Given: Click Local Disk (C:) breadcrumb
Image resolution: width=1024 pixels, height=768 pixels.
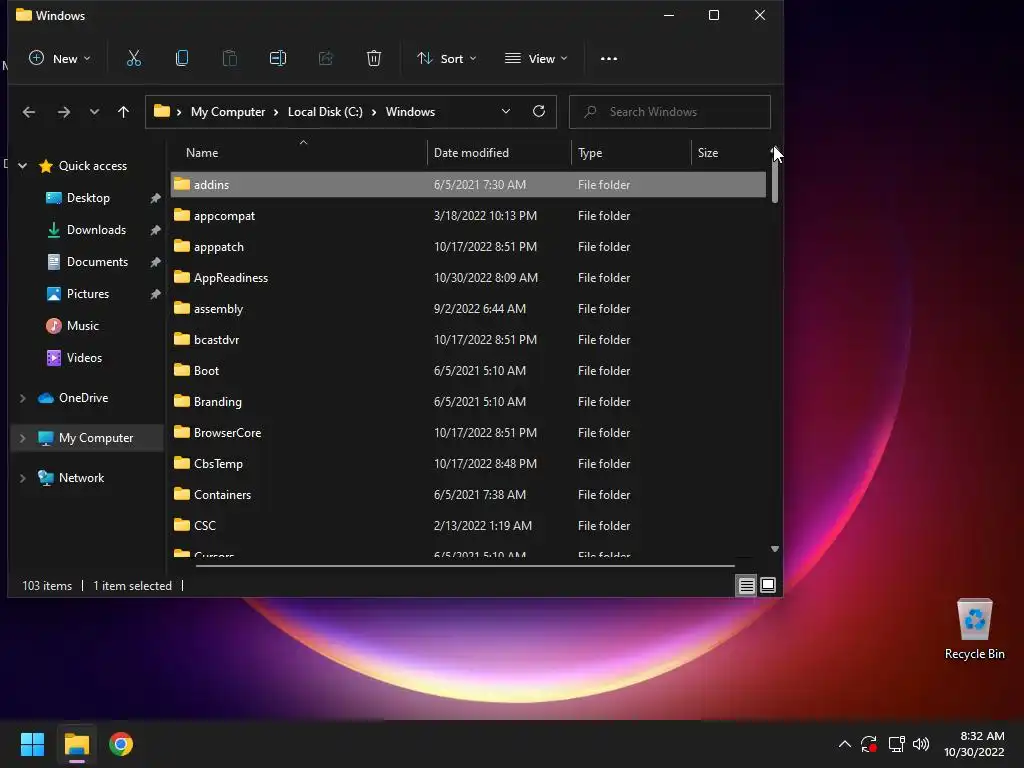Looking at the screenshot, I should coord(325,112).
